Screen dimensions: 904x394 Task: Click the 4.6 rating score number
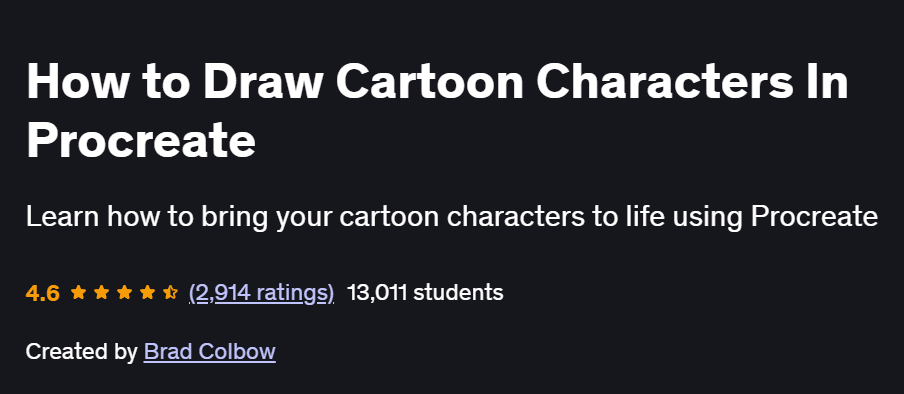[43, 293]
